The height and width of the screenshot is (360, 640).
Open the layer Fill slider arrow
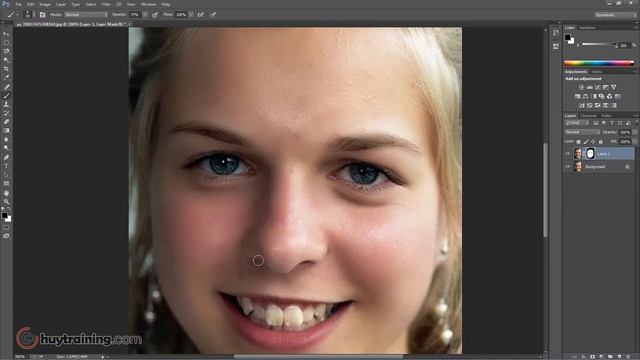pyautogui.click(x=635, y=142)
